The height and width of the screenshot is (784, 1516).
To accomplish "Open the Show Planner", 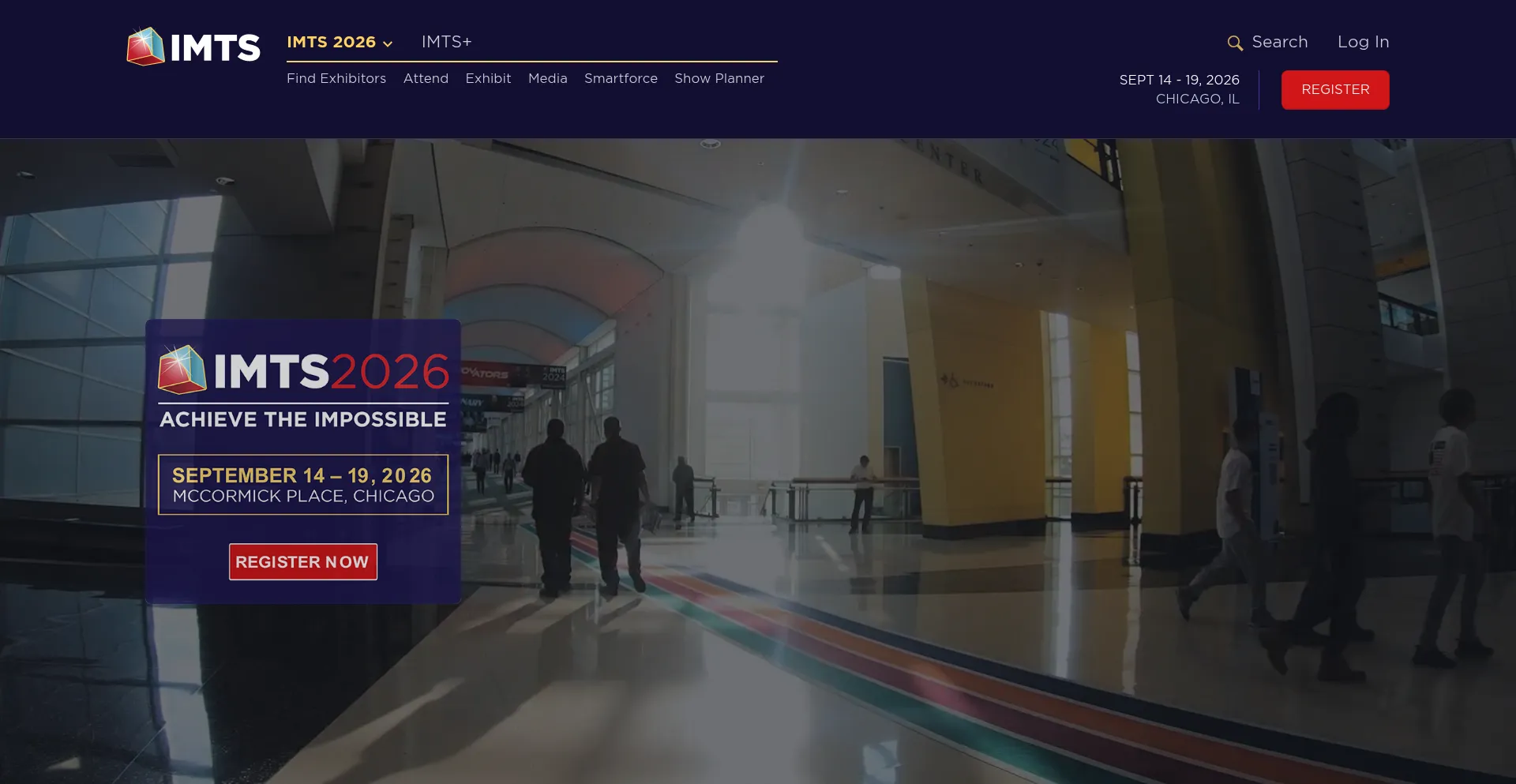I will click(x=719, y=79).
